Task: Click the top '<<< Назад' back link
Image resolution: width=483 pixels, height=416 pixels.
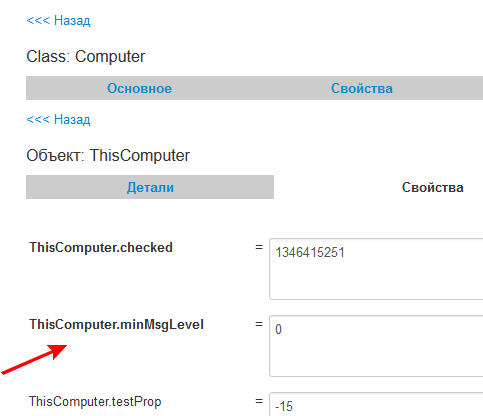Action: tap(58, 20)
